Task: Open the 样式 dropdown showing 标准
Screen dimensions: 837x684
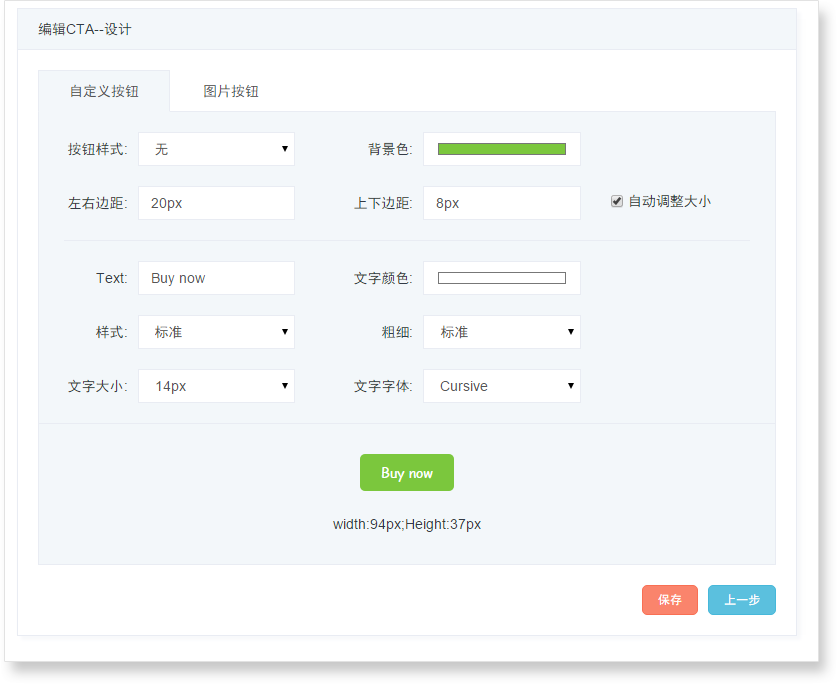Action: (216, 332)
